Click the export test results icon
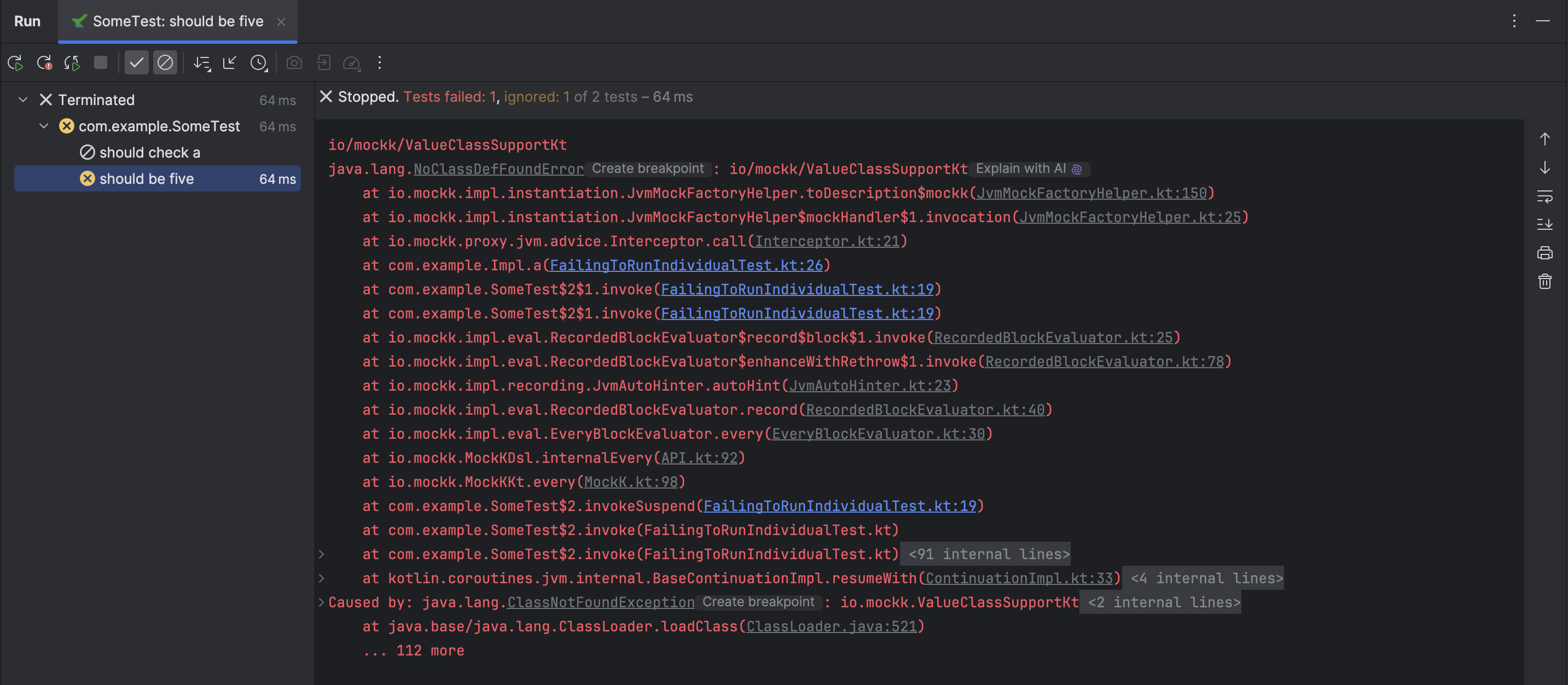 [x=324, y=63]
